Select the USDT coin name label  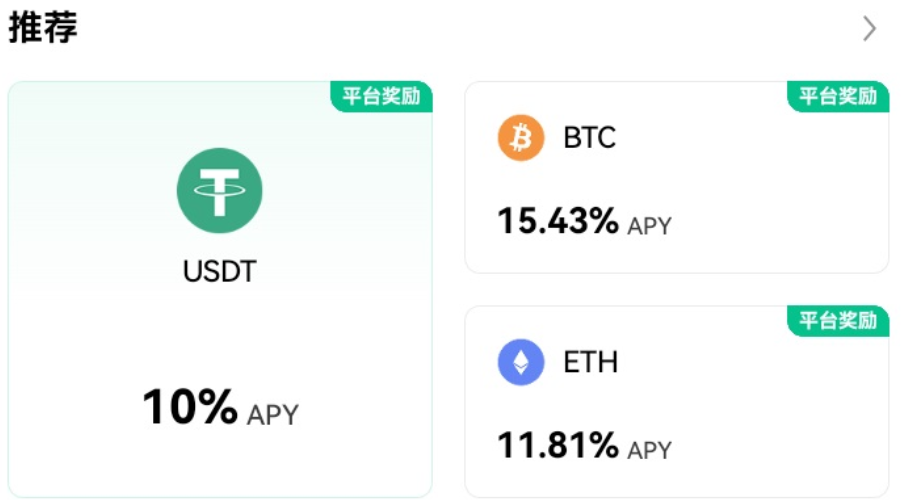tap(219, 271)
